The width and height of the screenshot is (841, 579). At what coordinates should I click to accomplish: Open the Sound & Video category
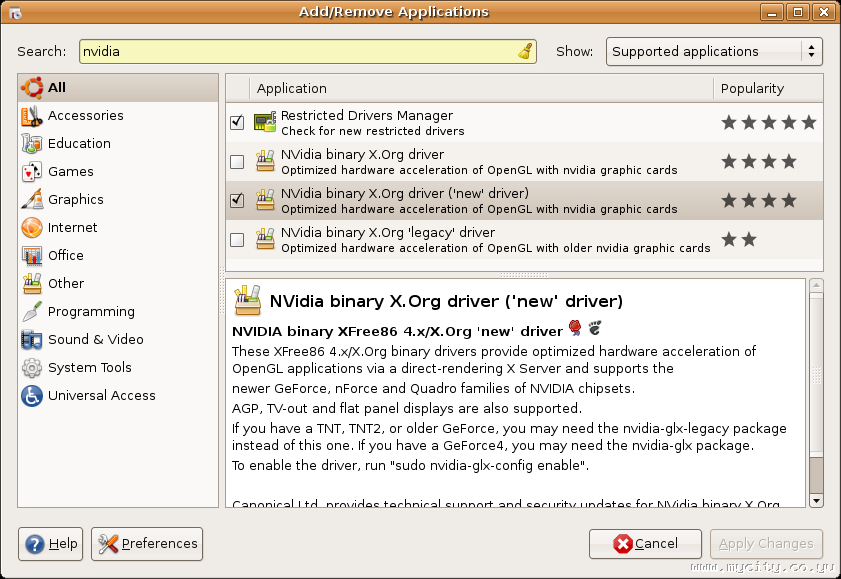point(118,339)
